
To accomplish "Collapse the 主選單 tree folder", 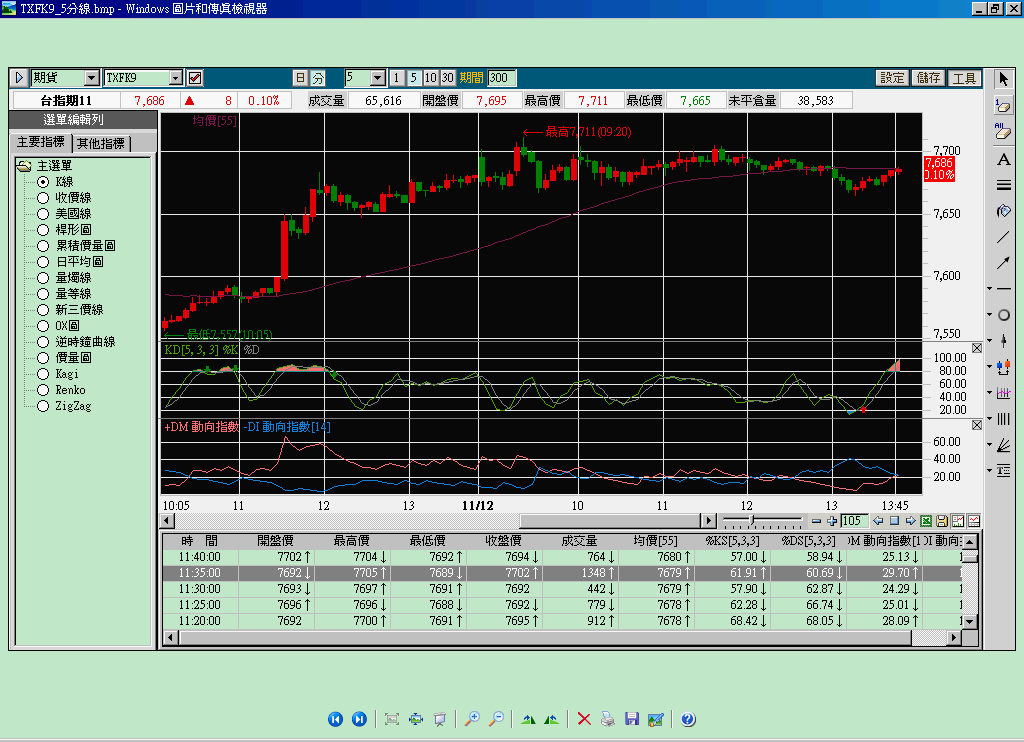I will (x=24, y=166).
